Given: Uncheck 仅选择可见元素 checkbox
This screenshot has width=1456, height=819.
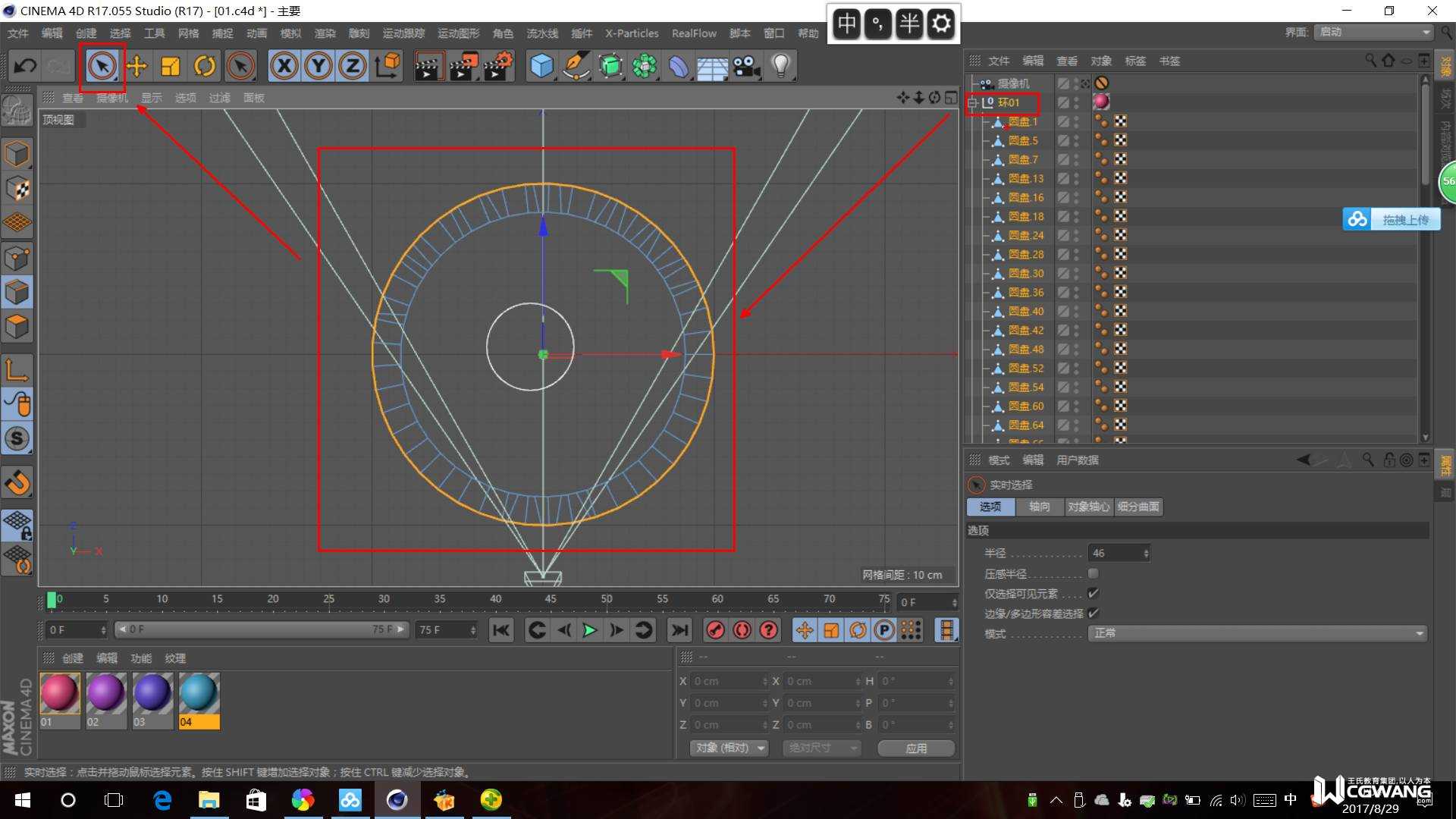Looking at the screenshot, I should (x=1093, y=593).
